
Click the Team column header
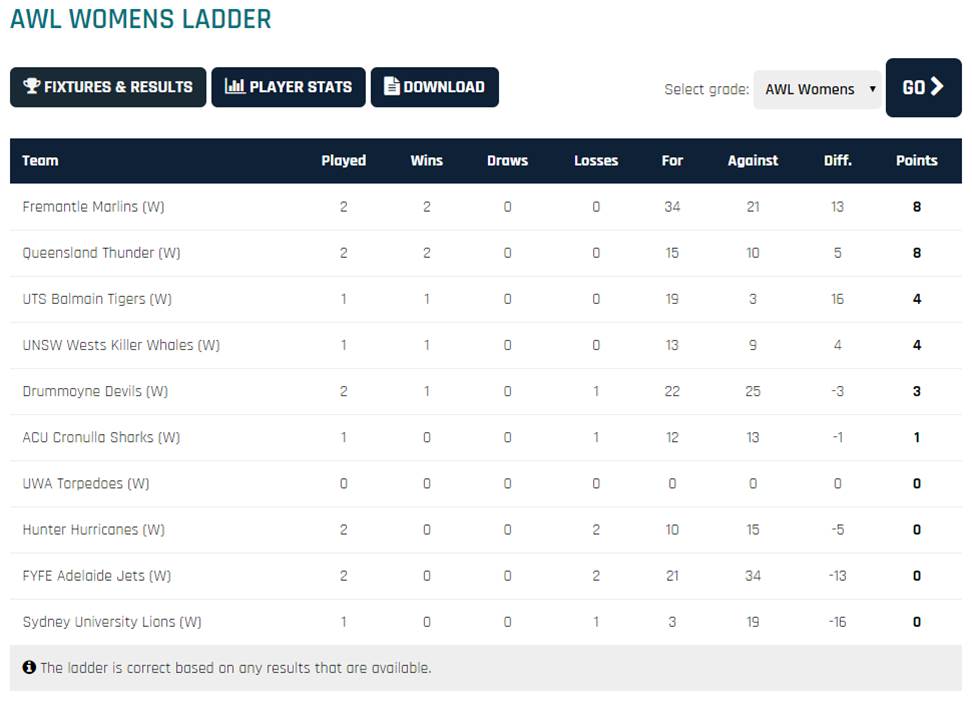click(x=40, y=161)
